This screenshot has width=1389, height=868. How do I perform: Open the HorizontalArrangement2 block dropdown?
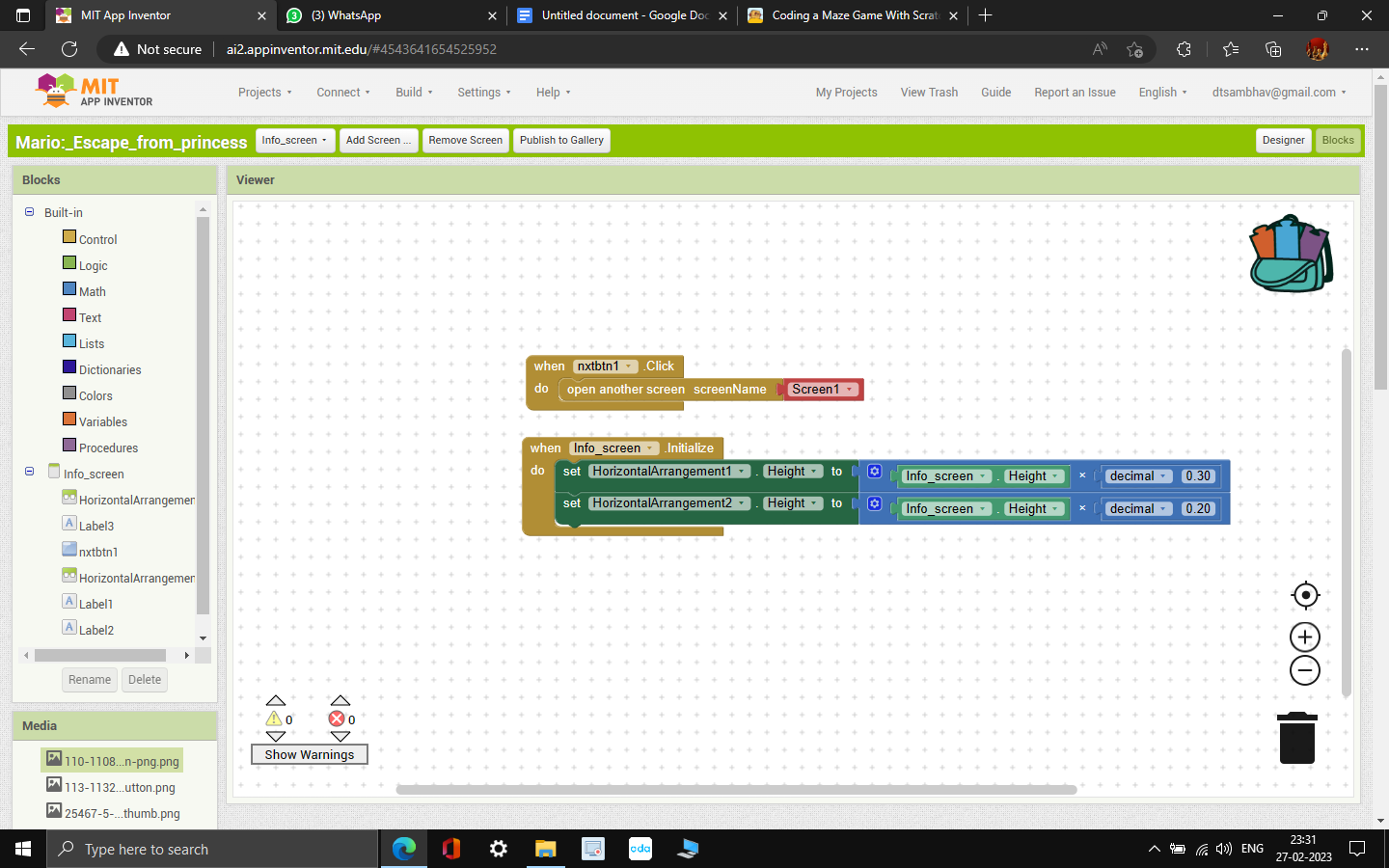(669, 503)
